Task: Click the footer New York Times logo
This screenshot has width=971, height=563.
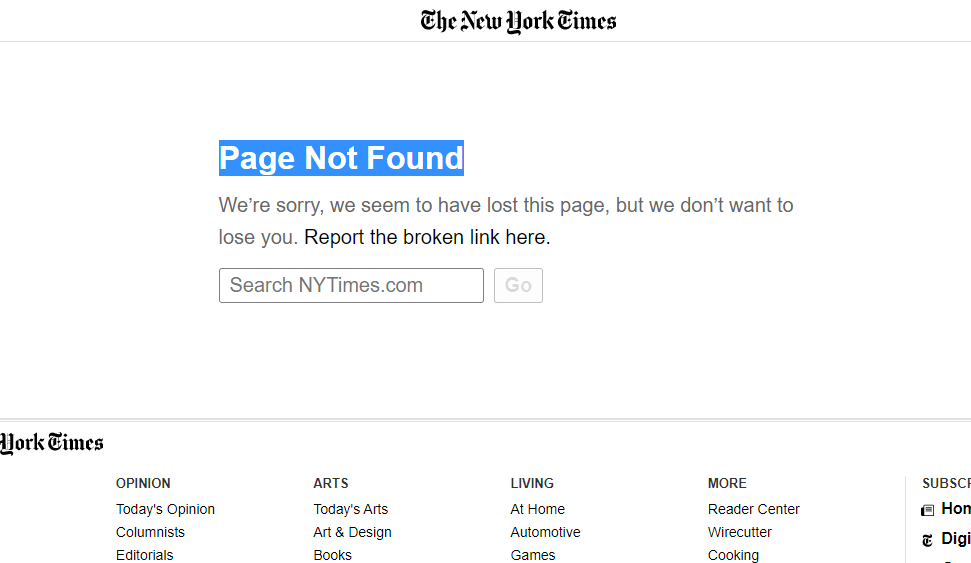Action: (52, 443)
